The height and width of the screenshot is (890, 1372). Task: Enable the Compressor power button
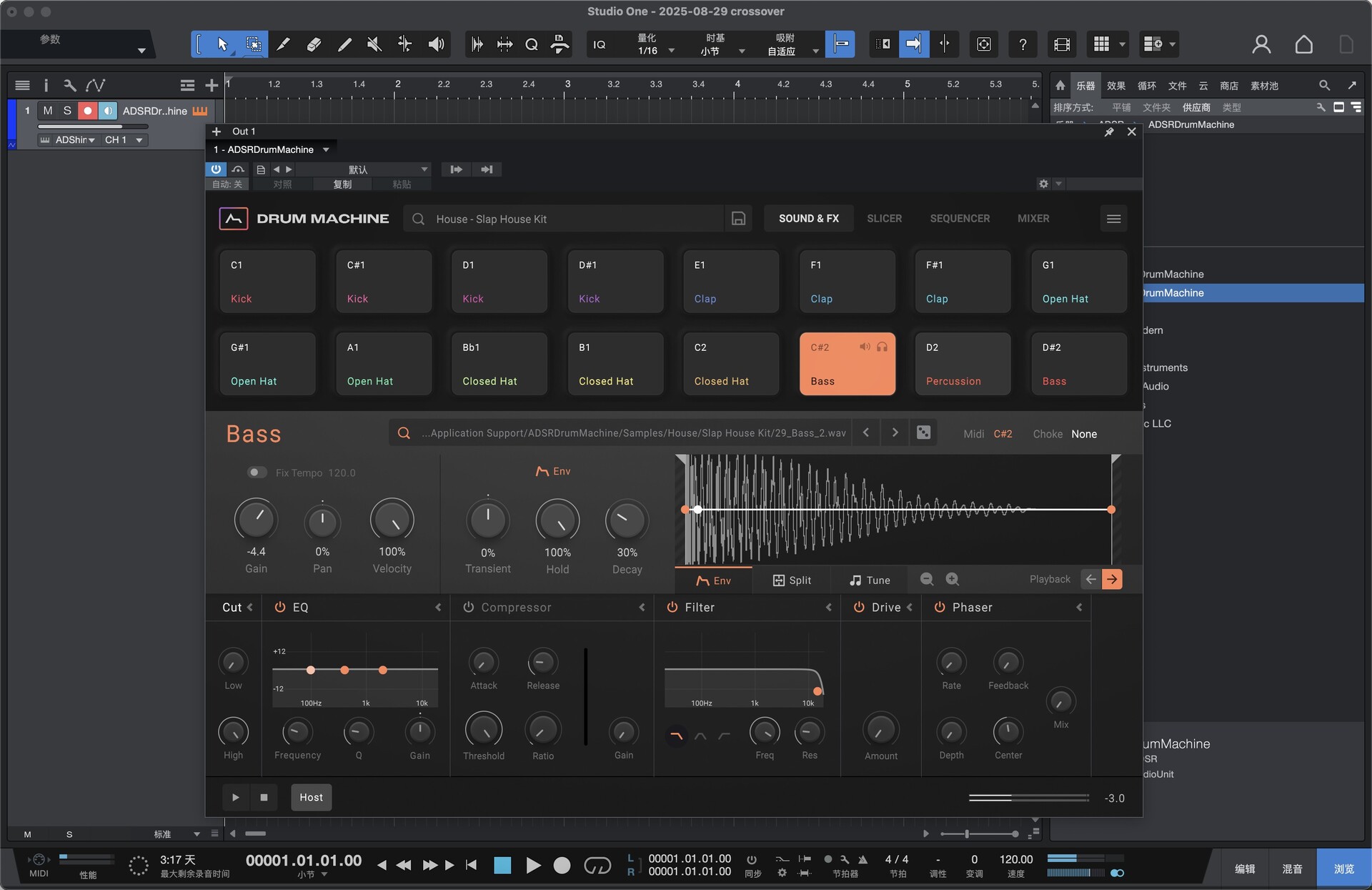pos(469,607)
